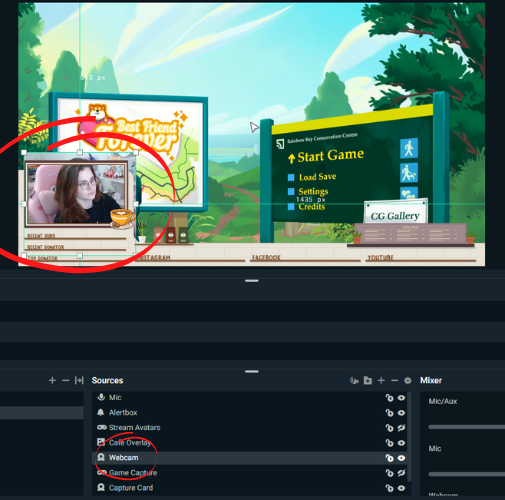Lock the Mic source
This screenshot has height=500, width=505.
389,398
